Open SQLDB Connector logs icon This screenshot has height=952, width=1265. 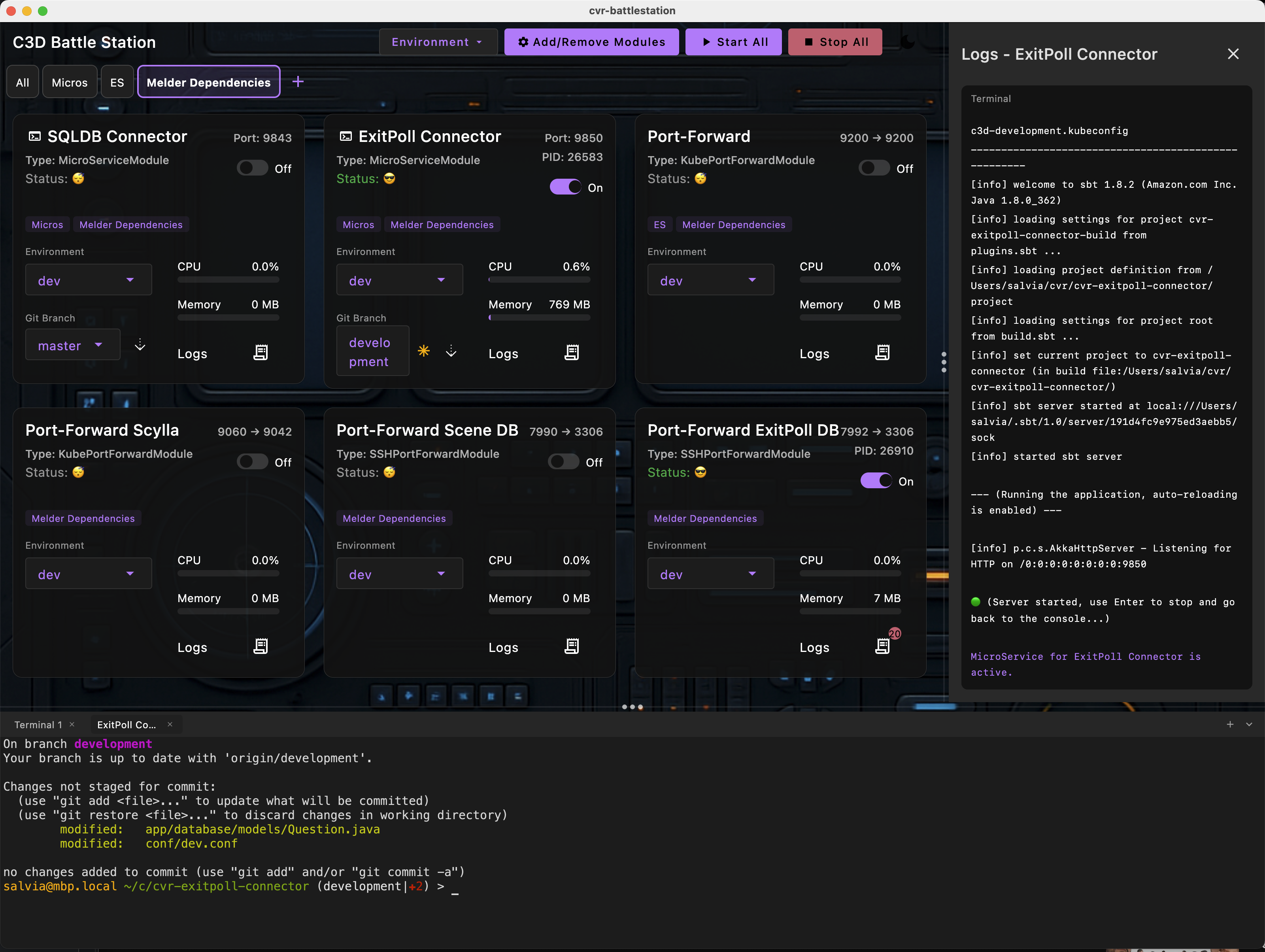click(261, 353)
